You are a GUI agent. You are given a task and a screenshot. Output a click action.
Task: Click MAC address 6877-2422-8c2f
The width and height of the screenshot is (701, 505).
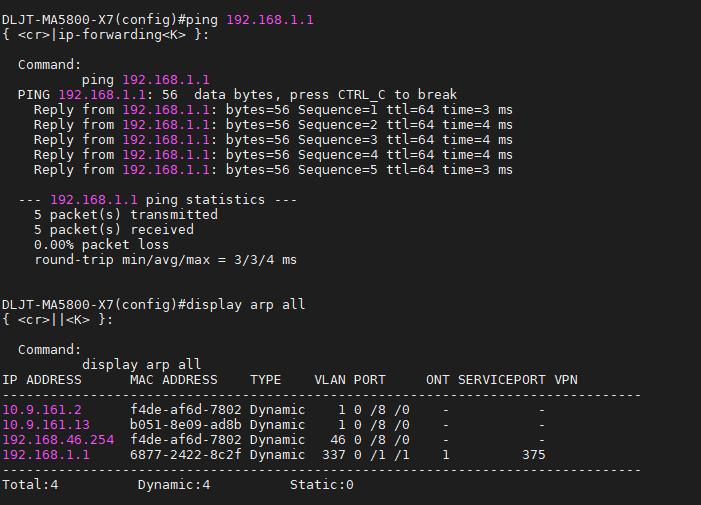[185, 455]
